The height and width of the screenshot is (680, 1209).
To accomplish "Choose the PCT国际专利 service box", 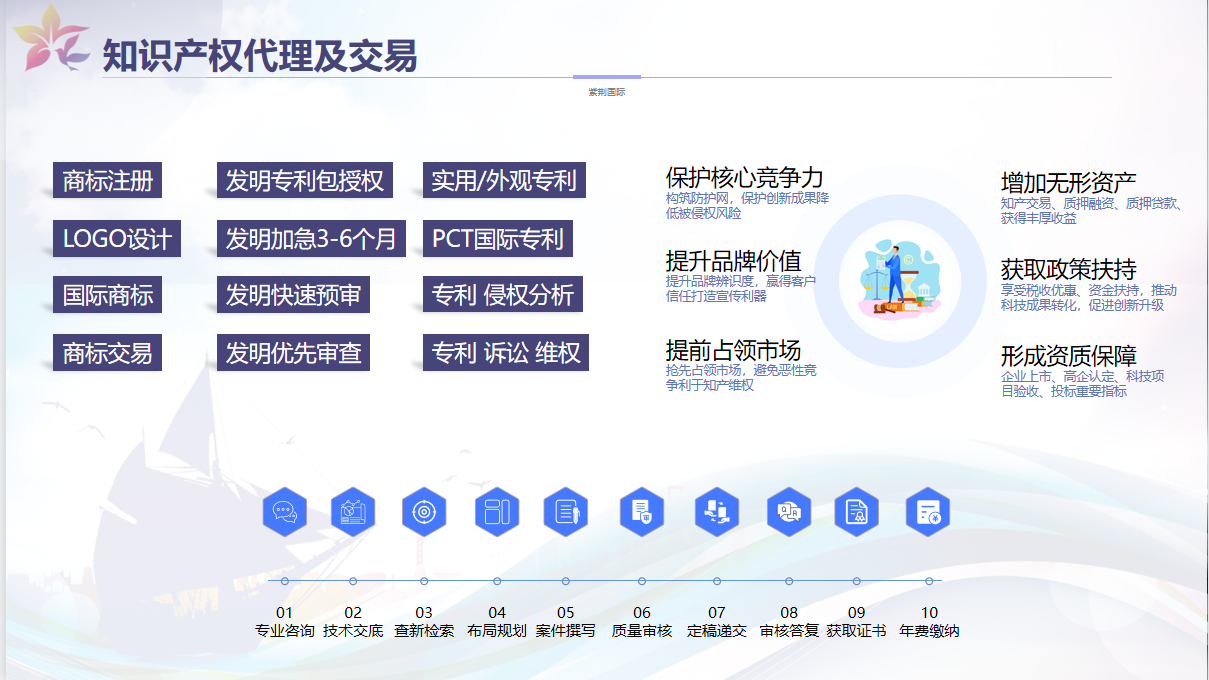I will (x=498, y=239).
